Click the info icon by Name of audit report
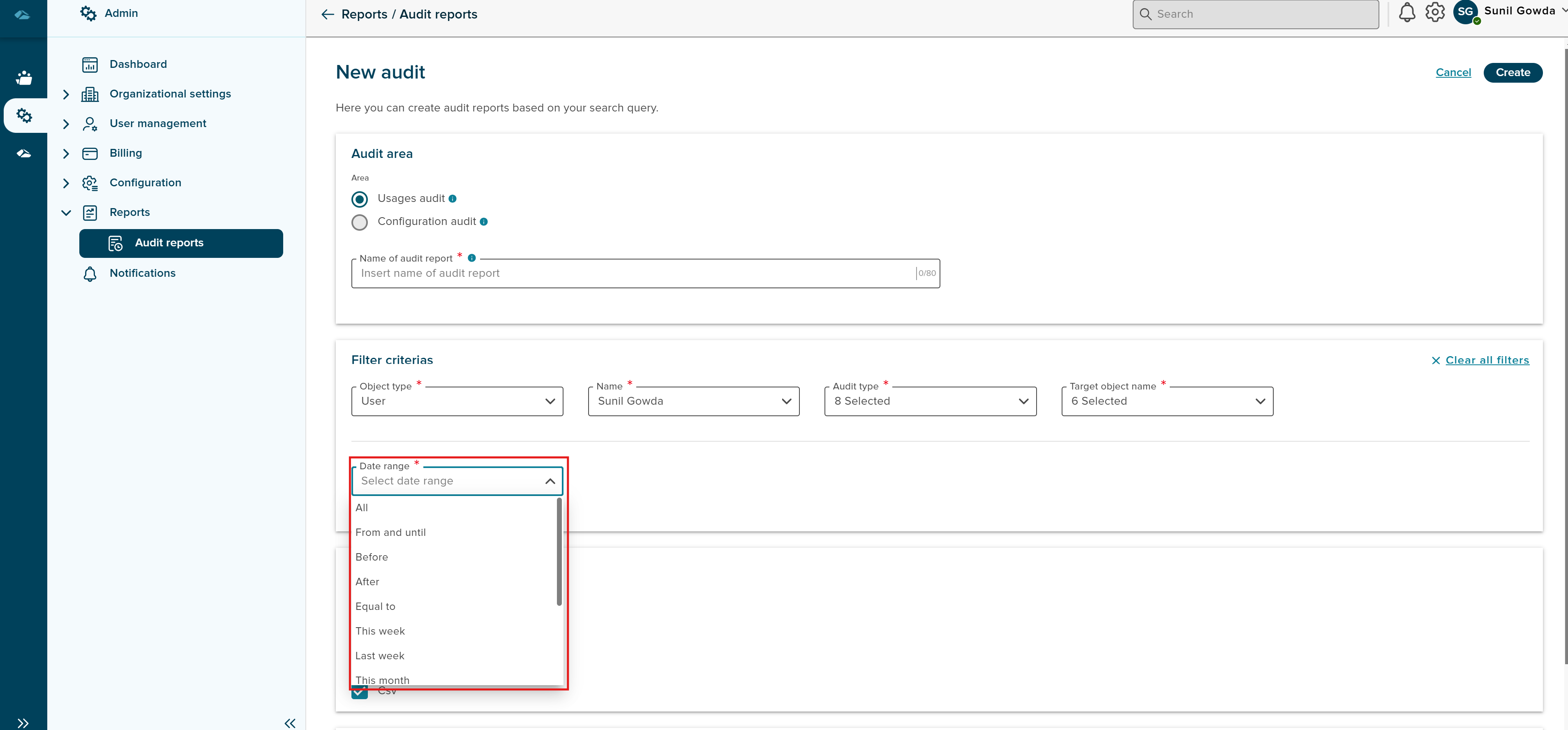 pyautogui.click(x=472, y=257)
